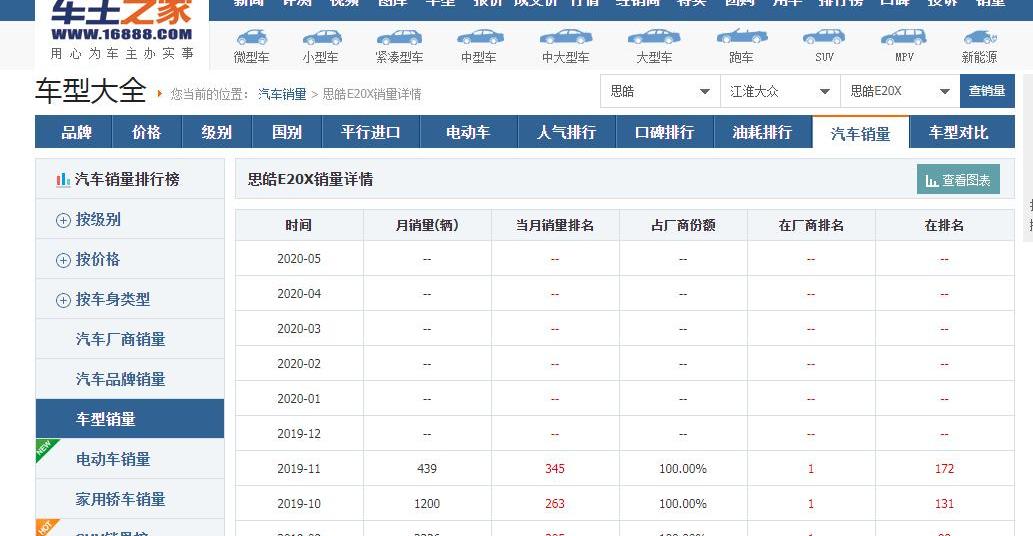1033x536 pixels.
Task: Open 汽车品牌销量 in the sidebar
Action: 121,379
